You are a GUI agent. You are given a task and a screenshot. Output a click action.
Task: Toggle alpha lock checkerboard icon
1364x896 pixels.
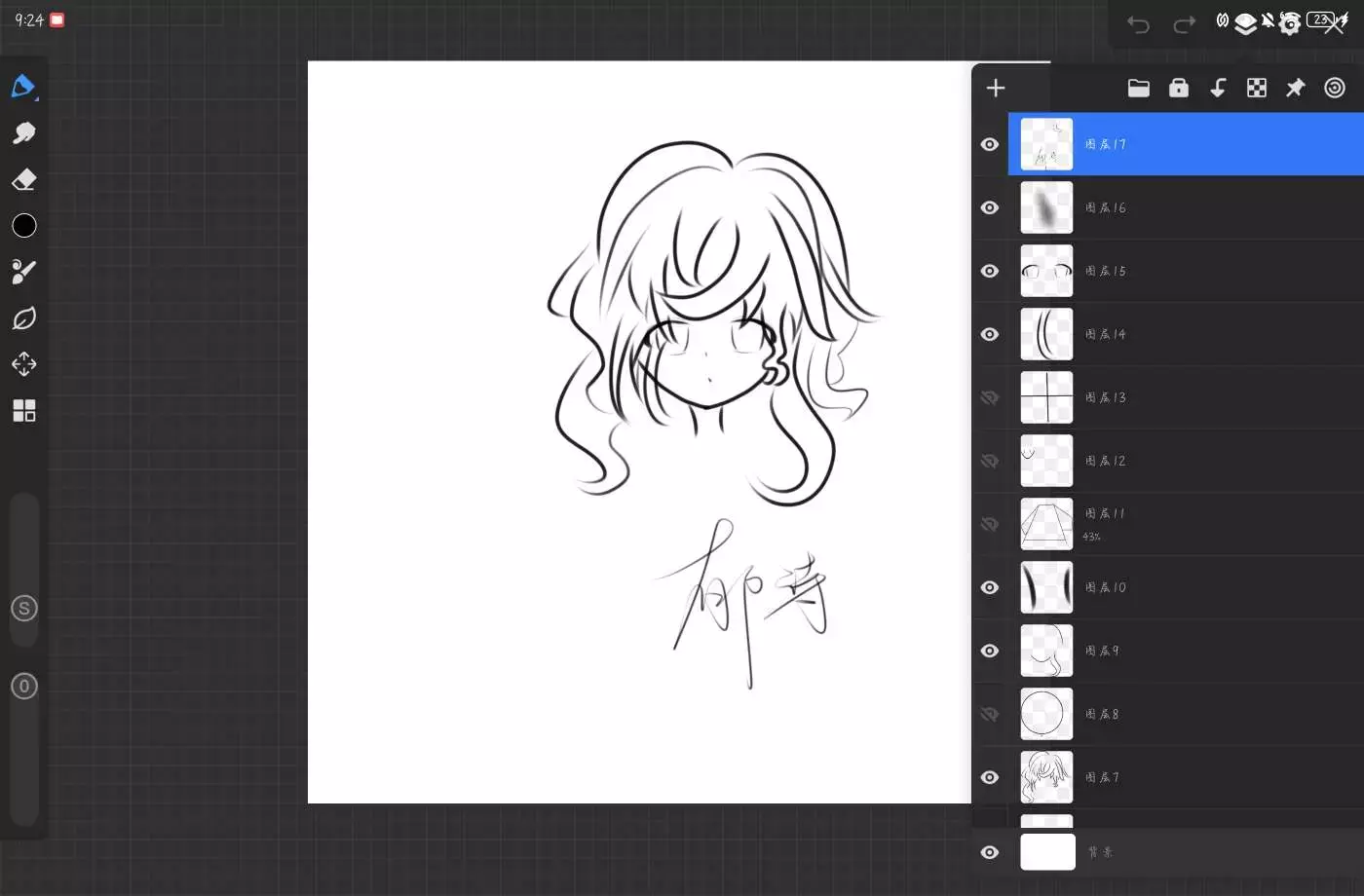(x=1257, y=89)
